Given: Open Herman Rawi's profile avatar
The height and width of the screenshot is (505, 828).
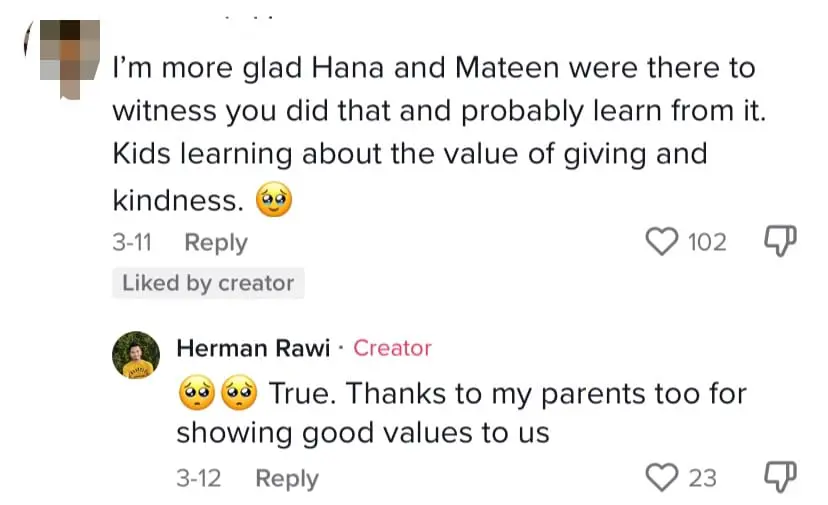Looking at the screenshot, I should [x=137, y=355].
